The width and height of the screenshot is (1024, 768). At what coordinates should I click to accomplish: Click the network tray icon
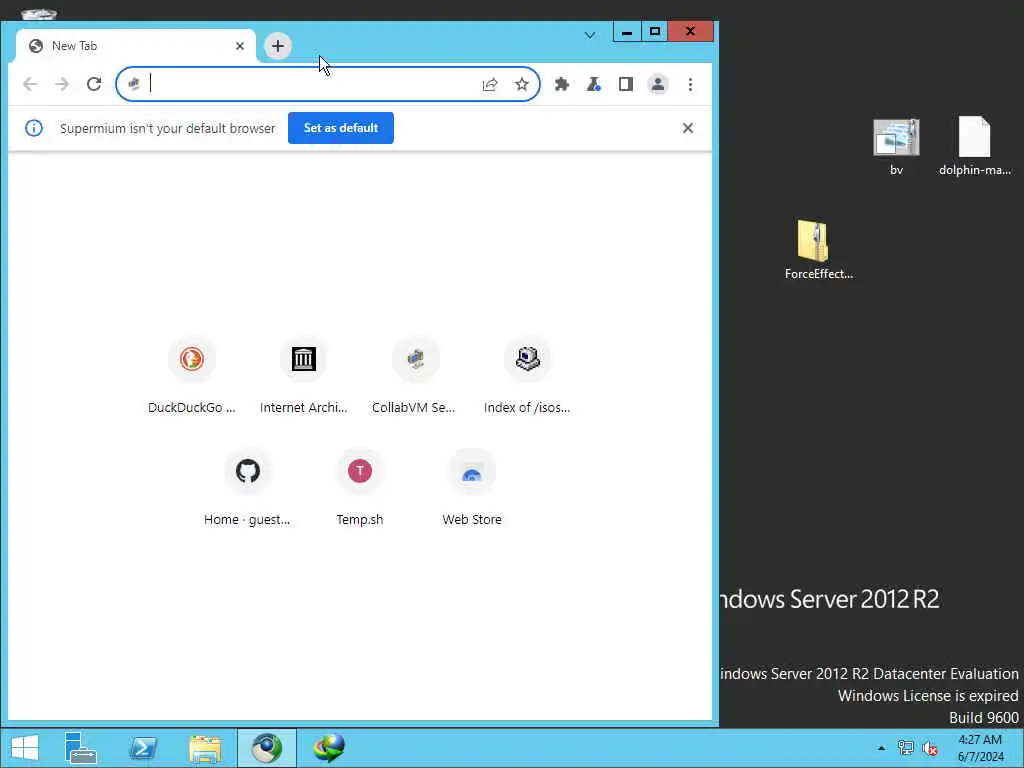point(905,748)
